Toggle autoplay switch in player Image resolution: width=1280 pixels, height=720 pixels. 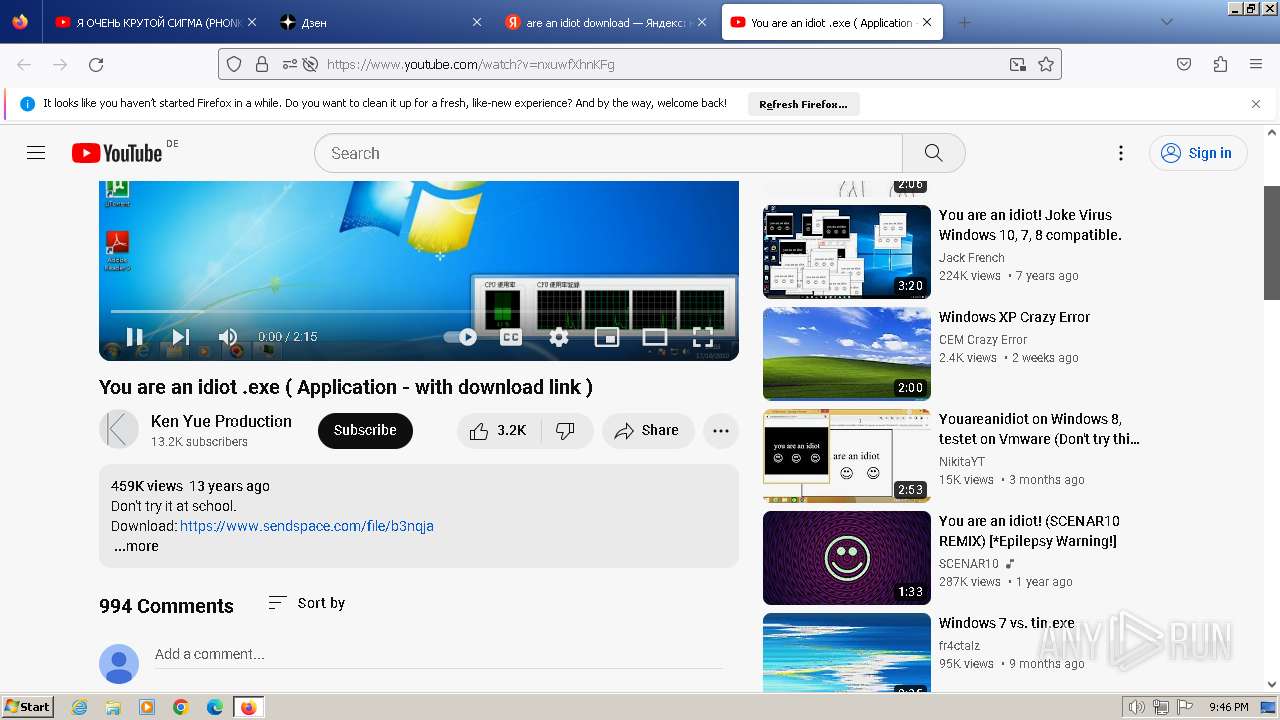[462, 337]
